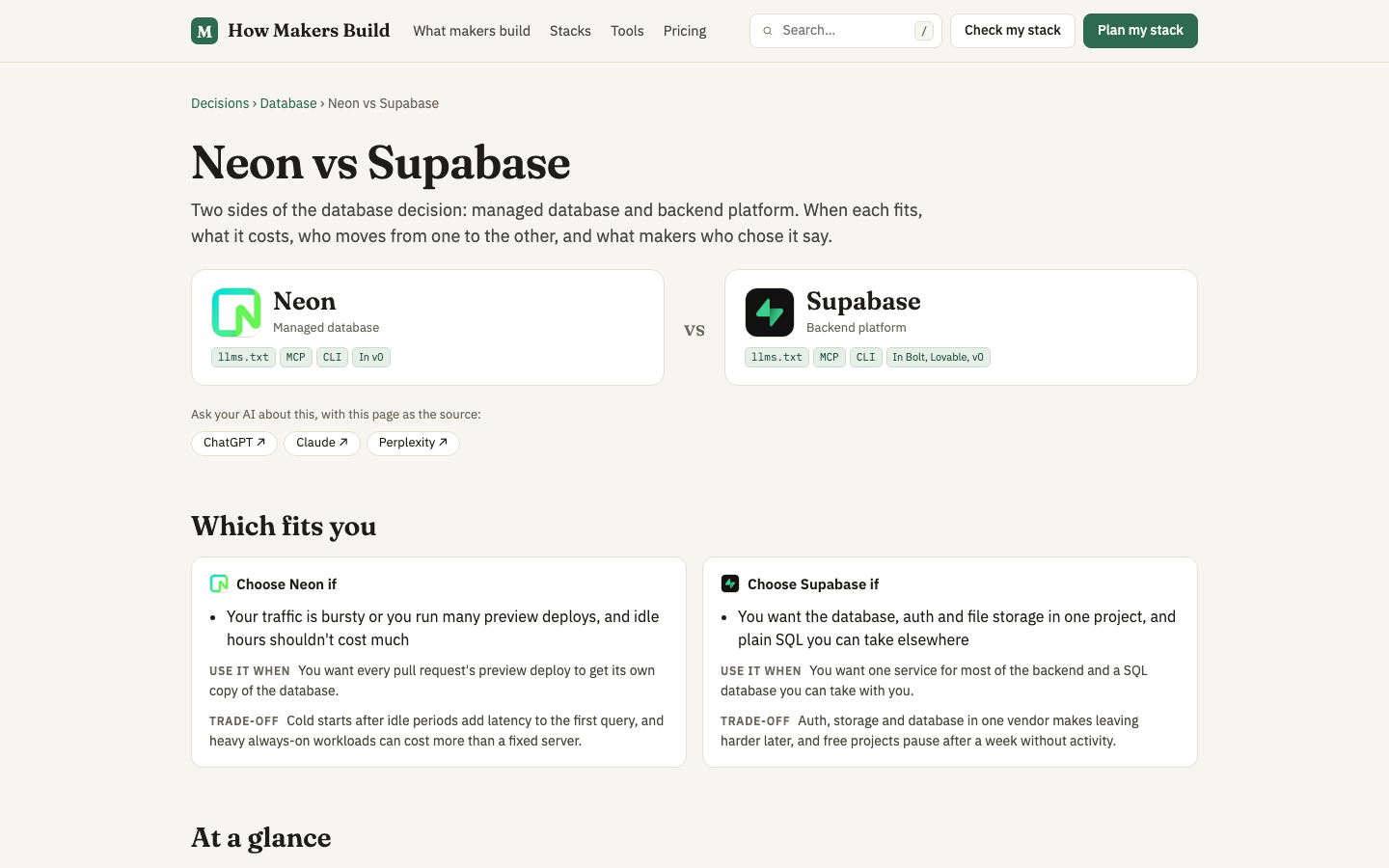The width and height of the screenshot is (1389, 868).
Task: Click the MCP tag on the Neon card
Action: tap(296, 357)
